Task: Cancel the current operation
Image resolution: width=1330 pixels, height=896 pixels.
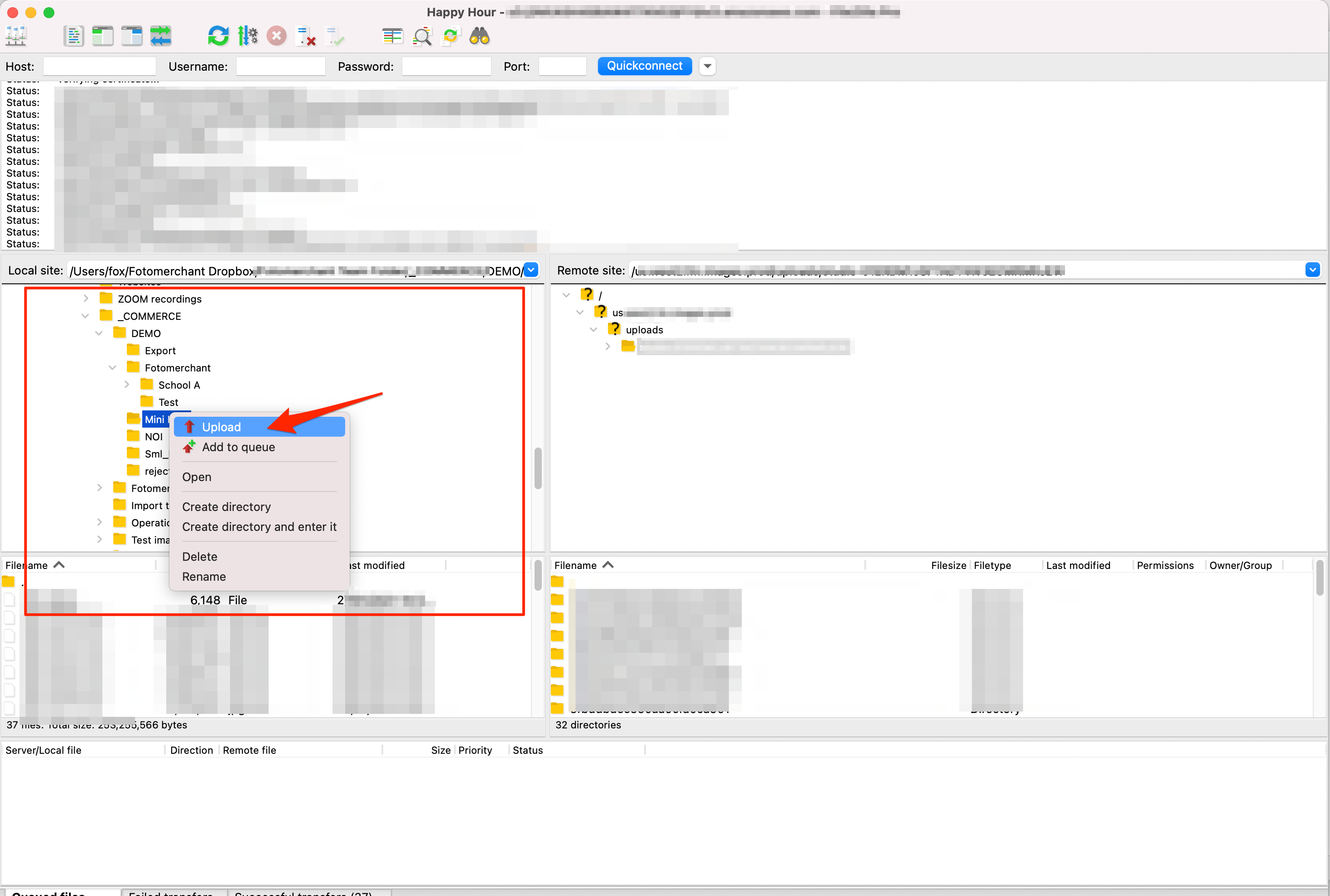Action: coord(276,36)
